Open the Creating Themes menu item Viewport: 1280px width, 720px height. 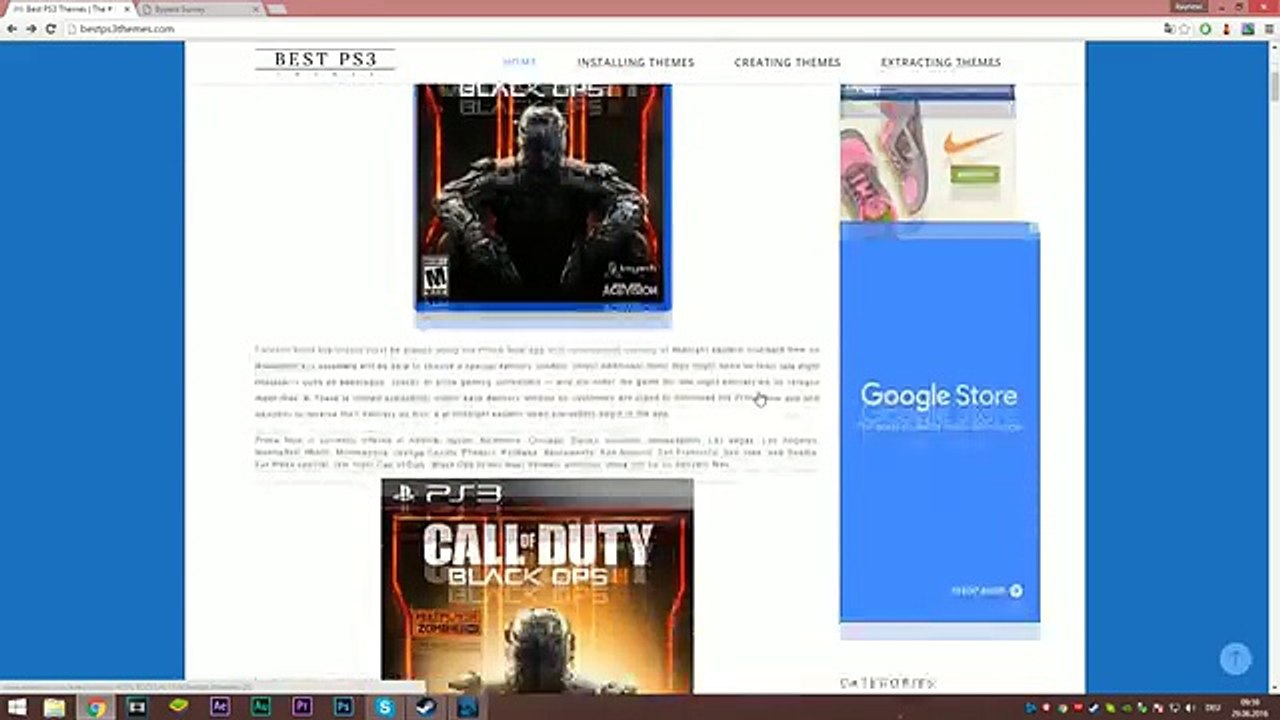coord(788,62)
